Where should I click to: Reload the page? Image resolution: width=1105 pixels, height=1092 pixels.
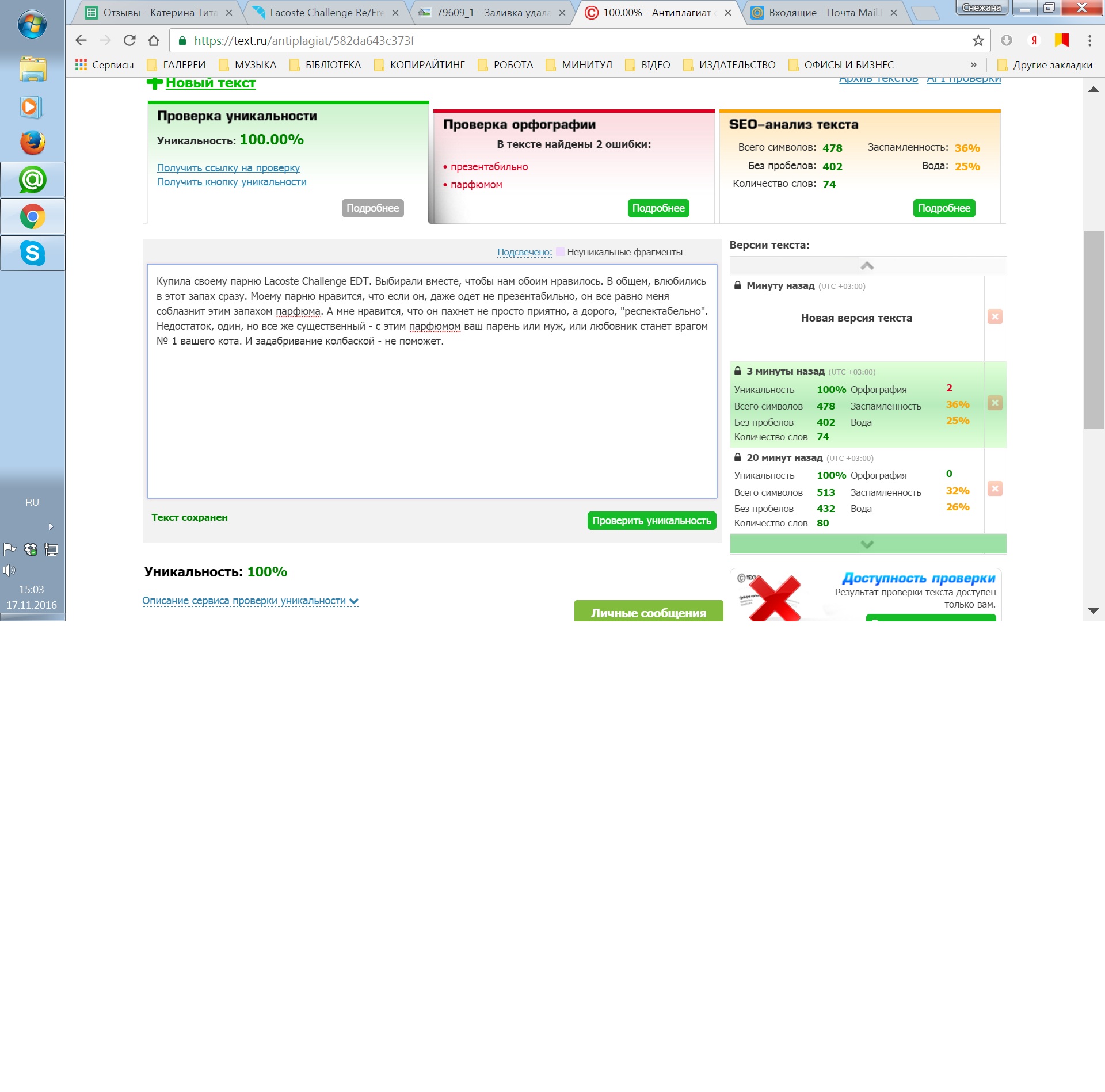click(x=129, y=40)
